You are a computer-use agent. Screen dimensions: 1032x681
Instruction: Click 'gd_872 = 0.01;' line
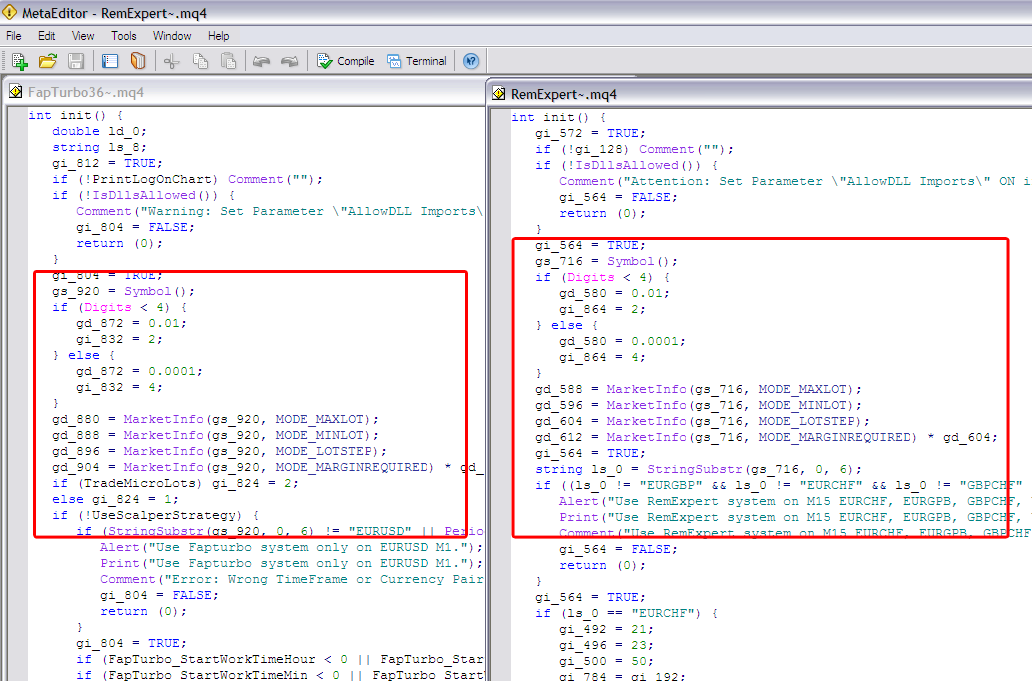point(131,323)
